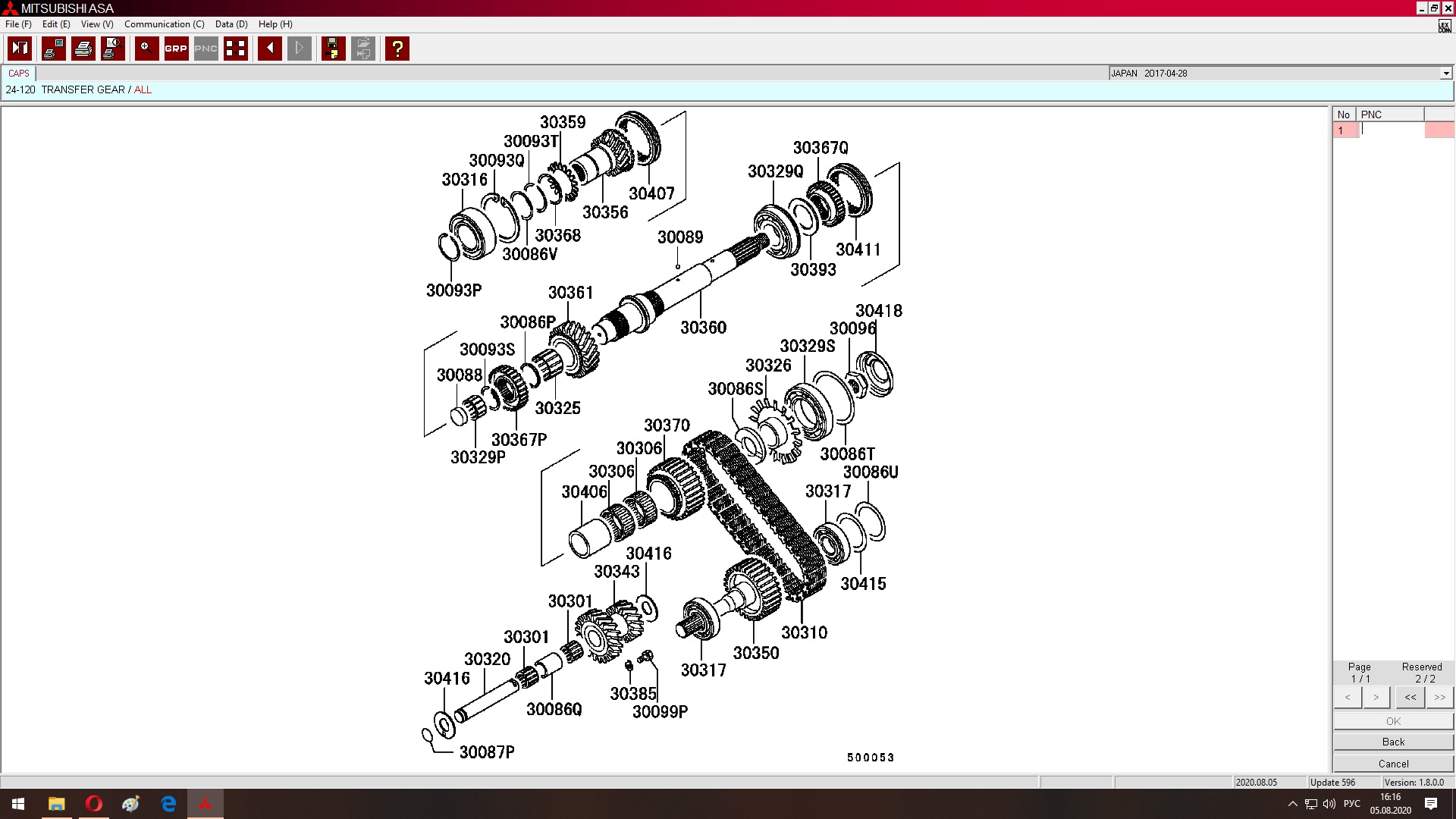The height and width of the screenshot is (819, 1456).
Task: Open the File menu
Action: pos(18,24)
